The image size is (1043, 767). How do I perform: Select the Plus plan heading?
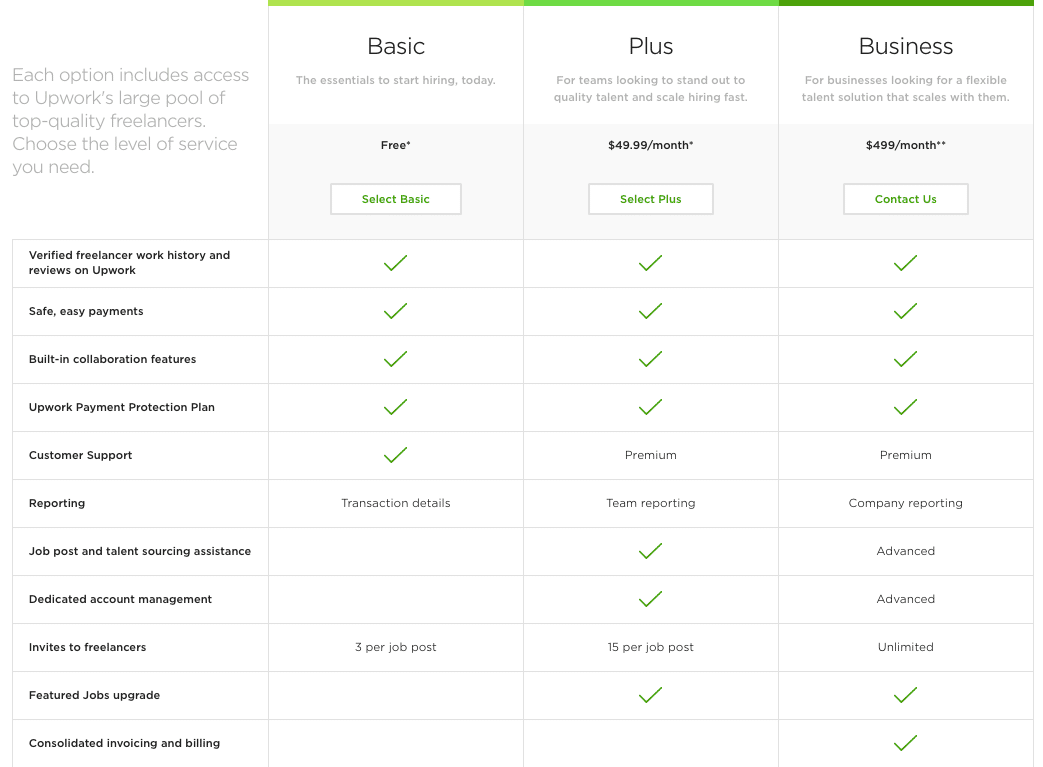click(x=651, y=46)
